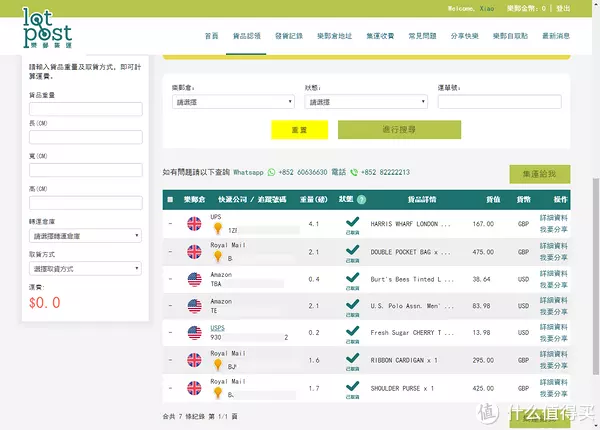600x430 pixels.
Task: Click the status checkmark in the Burt's Bees row
Action: point(352,277)
